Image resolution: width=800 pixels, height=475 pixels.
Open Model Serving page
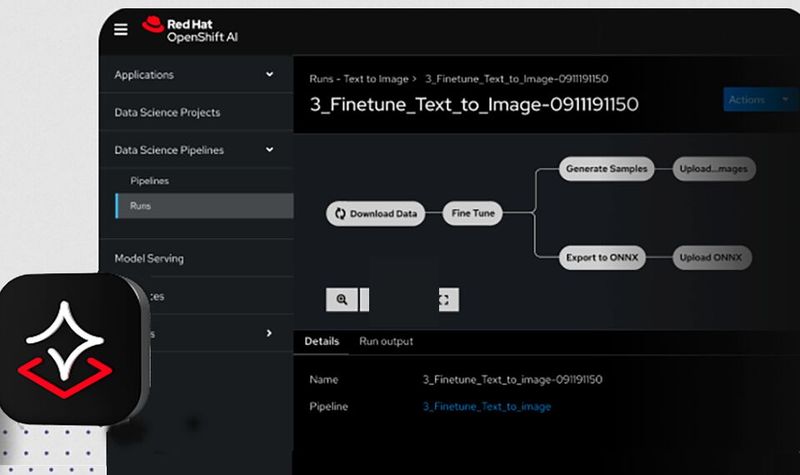coord(149,258)
